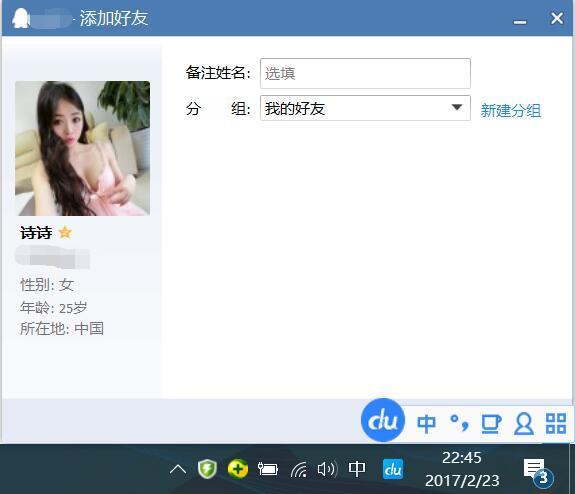The height and width of the screenshot is (494, 575).
Task: Click the 新建分组 link
Action: coord(511,110)
